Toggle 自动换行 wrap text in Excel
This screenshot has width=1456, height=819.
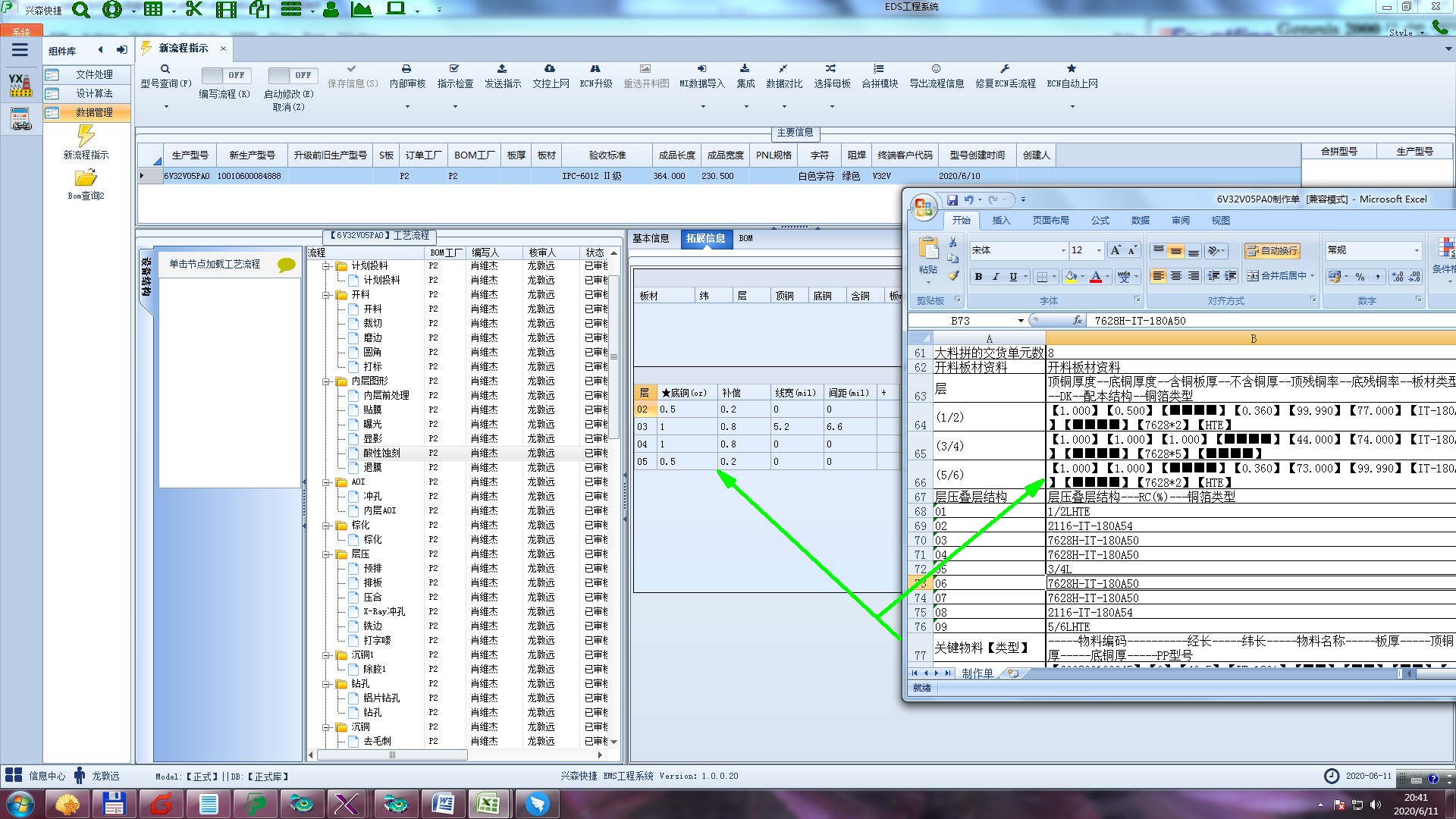click(x=1272, y=251)
